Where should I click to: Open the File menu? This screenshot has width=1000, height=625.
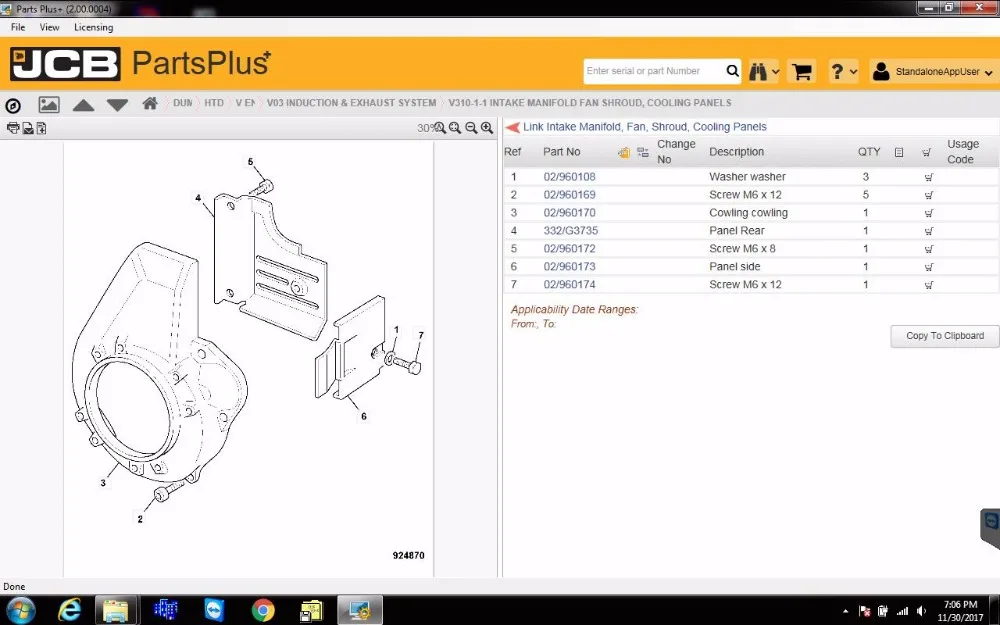(x=18, y=27)
